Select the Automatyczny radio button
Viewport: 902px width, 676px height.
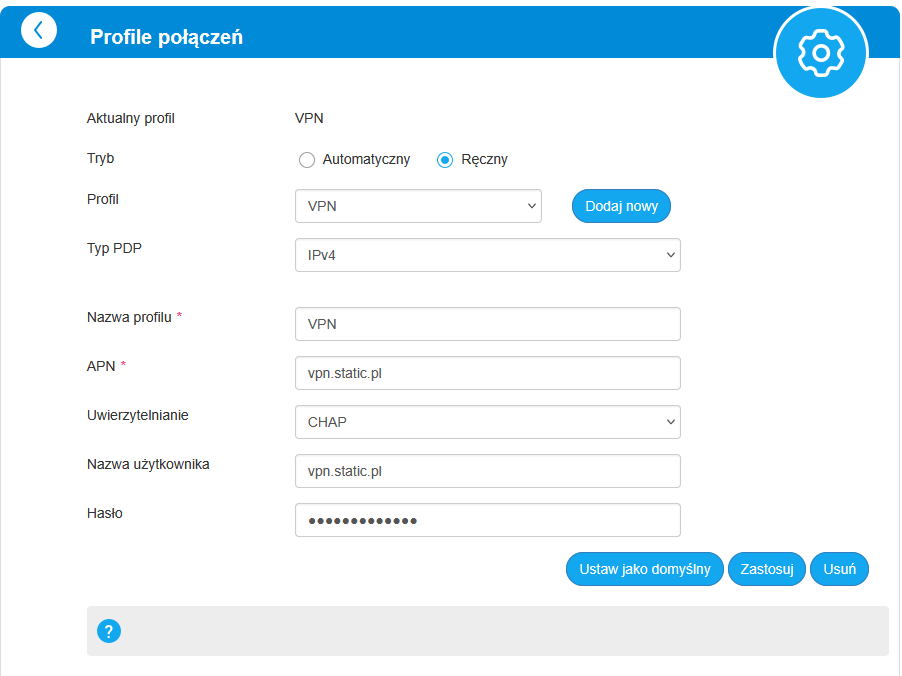coord(307,160)
